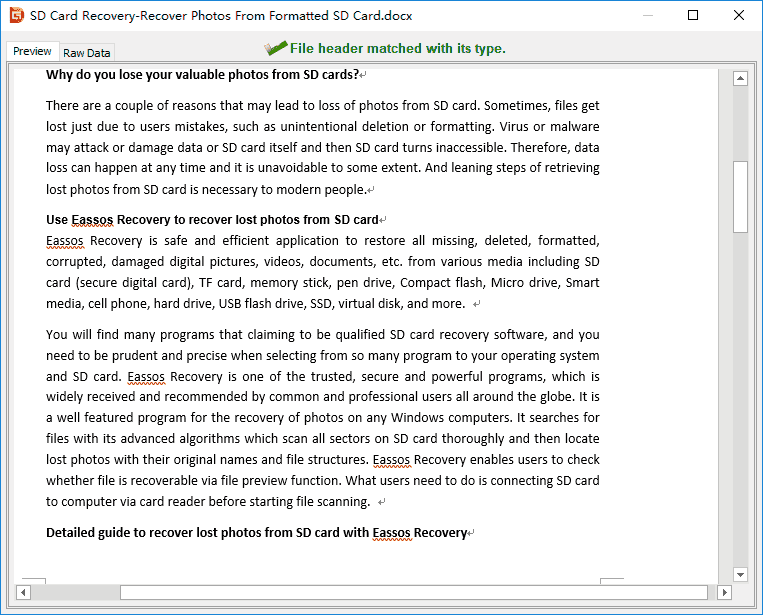
Task: Open the Raw Data tab
Action: pos(87,53)
